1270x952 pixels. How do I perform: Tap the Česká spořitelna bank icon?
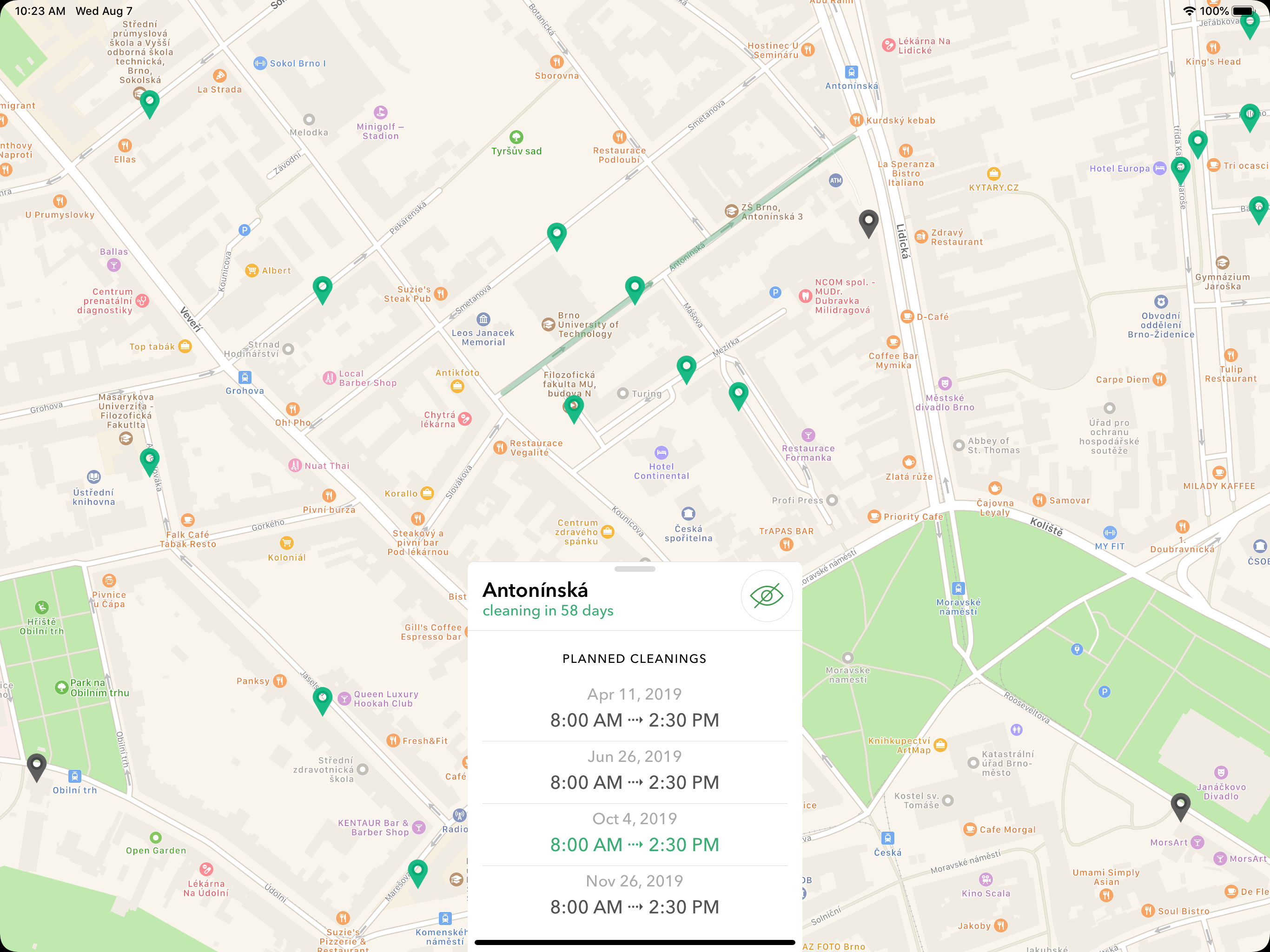tap(688, 513)
